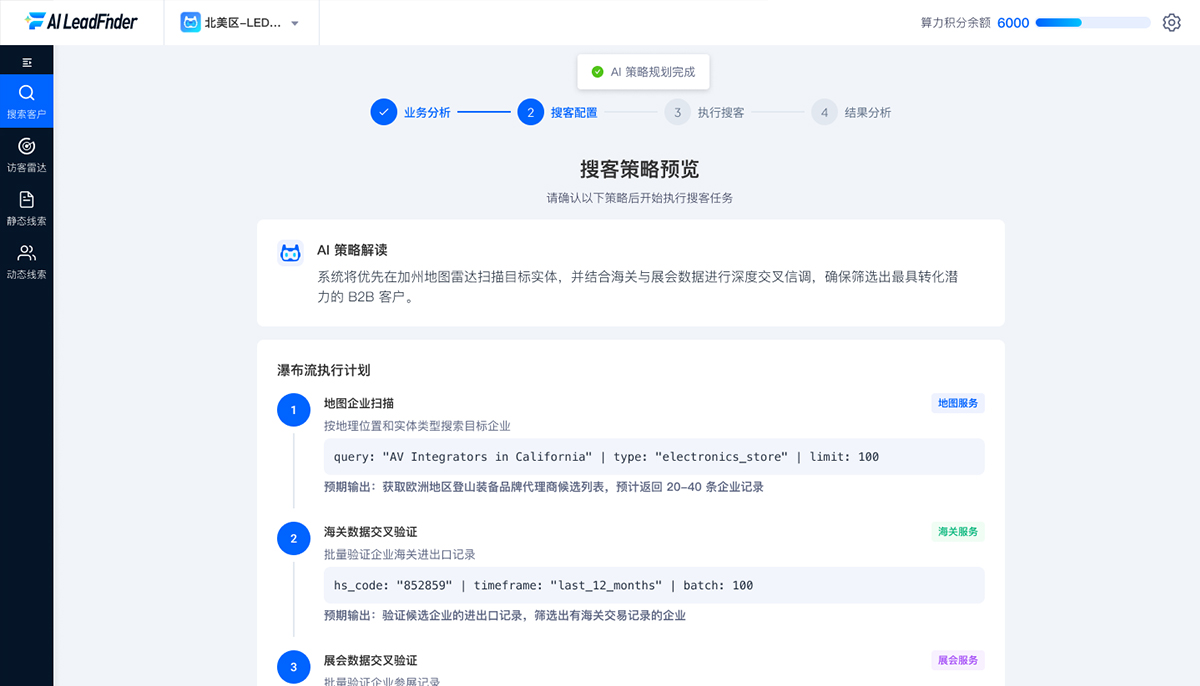The width and height of the screenshot is (1200, 686).
Task: Click the AV Integrators query code block
Action: click(654, 457)
